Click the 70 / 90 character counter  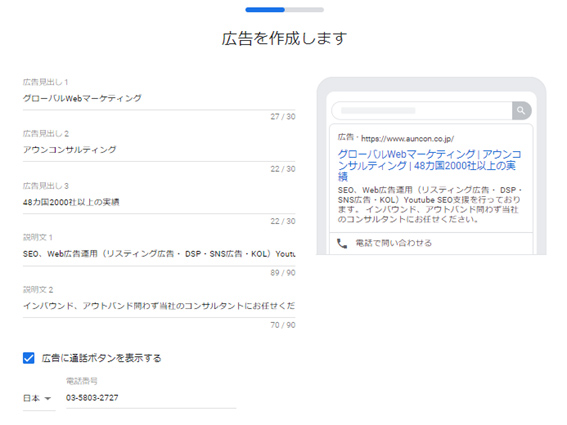click(283, 325)
